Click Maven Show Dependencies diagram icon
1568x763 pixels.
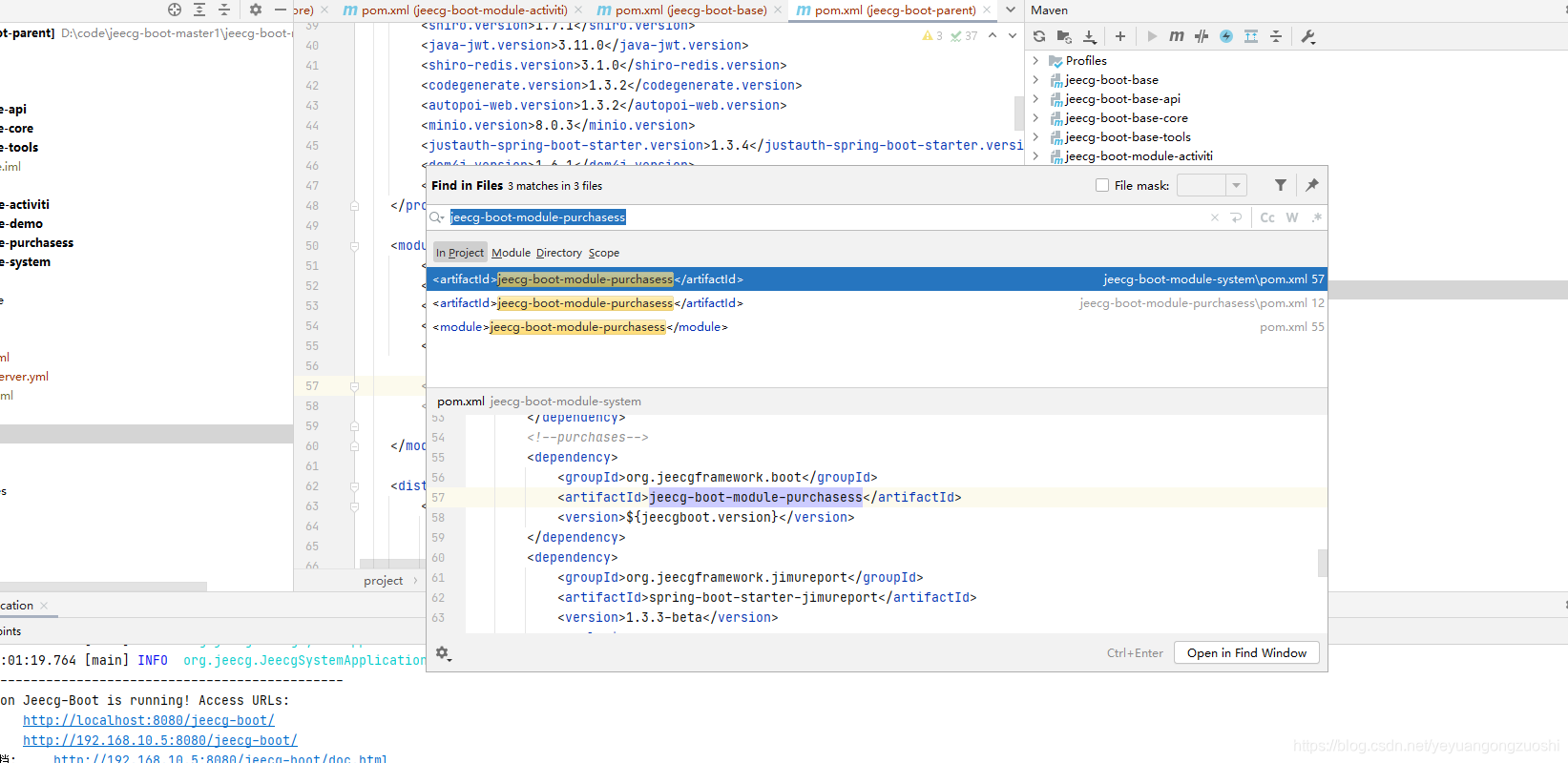click(x=1251, y=36)
